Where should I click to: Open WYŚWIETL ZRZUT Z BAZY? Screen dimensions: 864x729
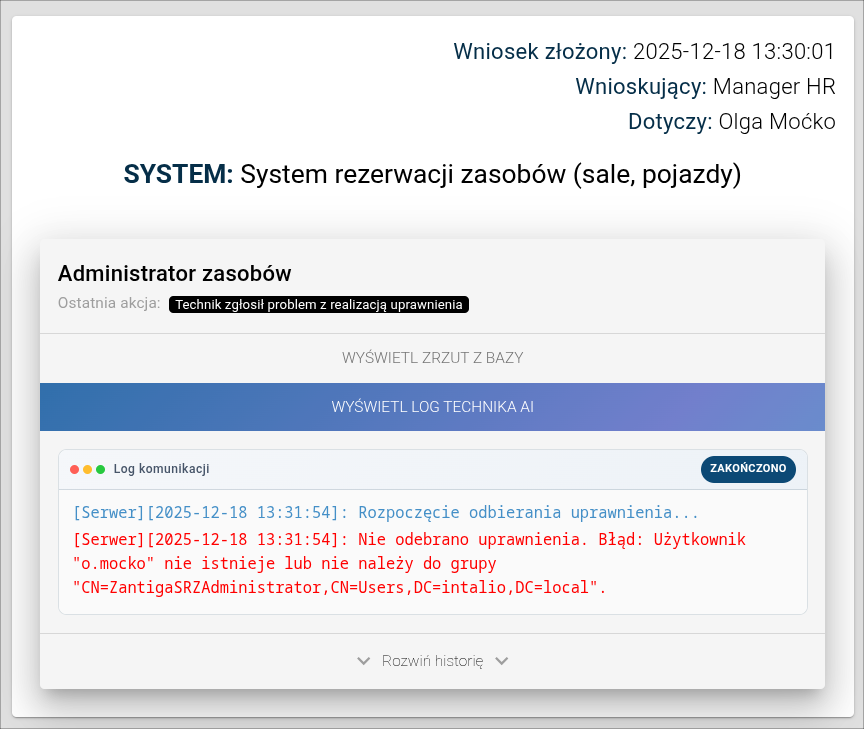pos(432,358)
